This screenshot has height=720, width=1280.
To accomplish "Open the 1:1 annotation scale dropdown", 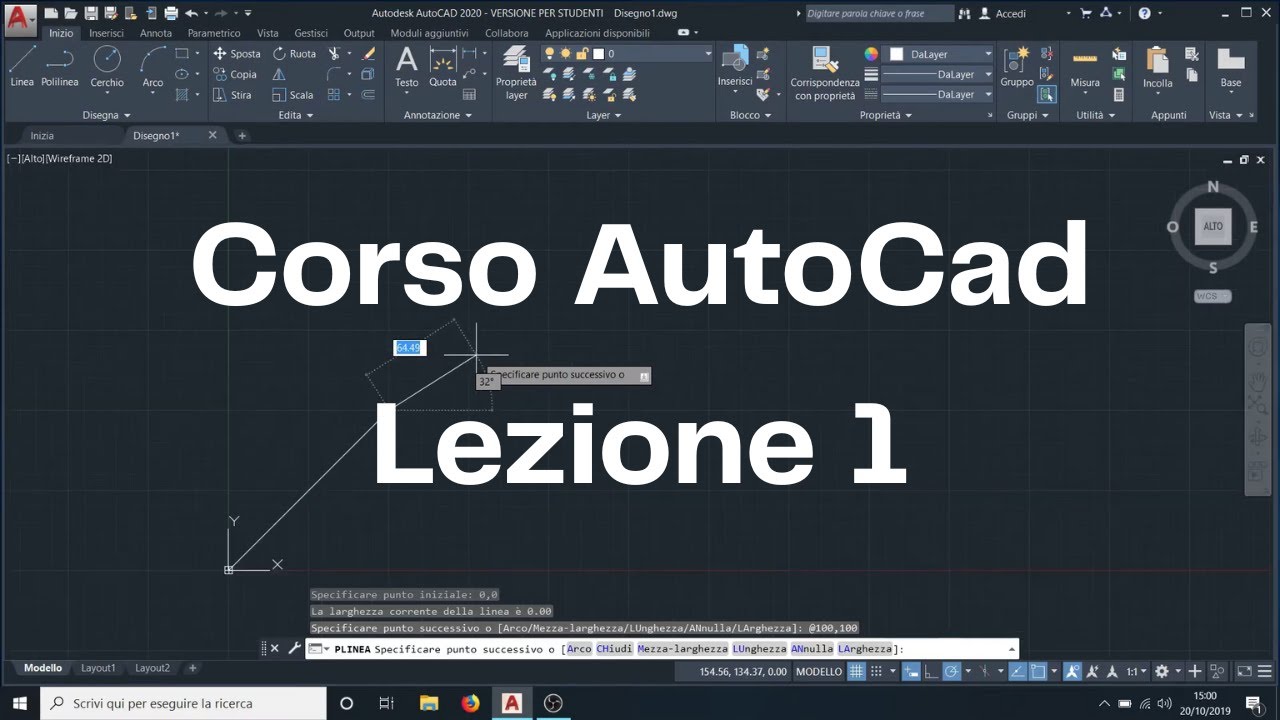I will coord(1137,672).
